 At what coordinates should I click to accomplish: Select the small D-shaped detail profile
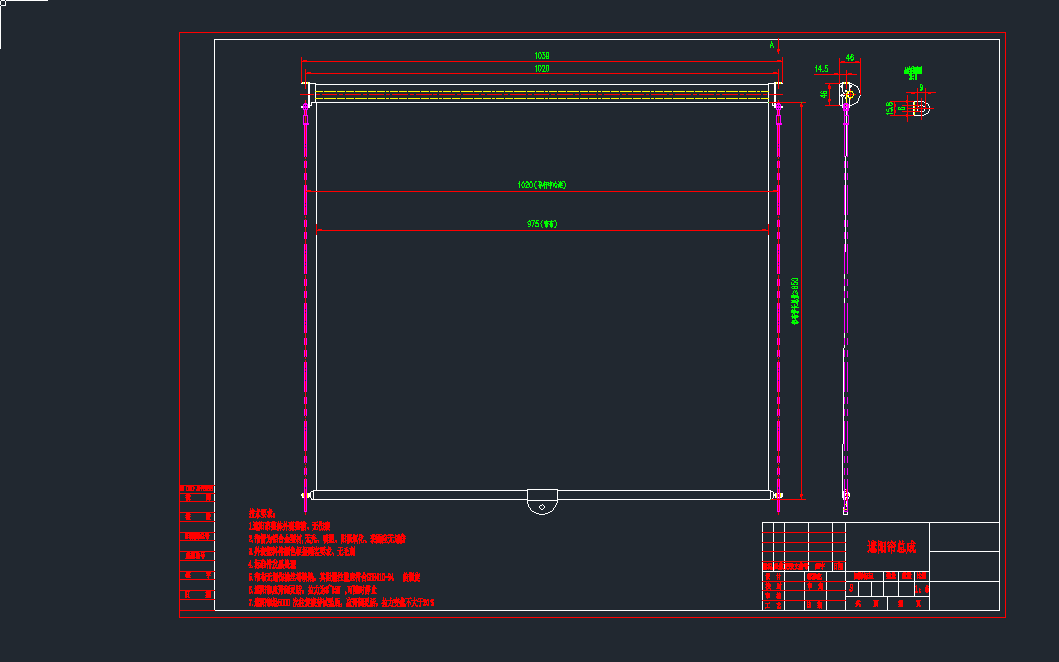pyautogui.click(x=921, y=107)
